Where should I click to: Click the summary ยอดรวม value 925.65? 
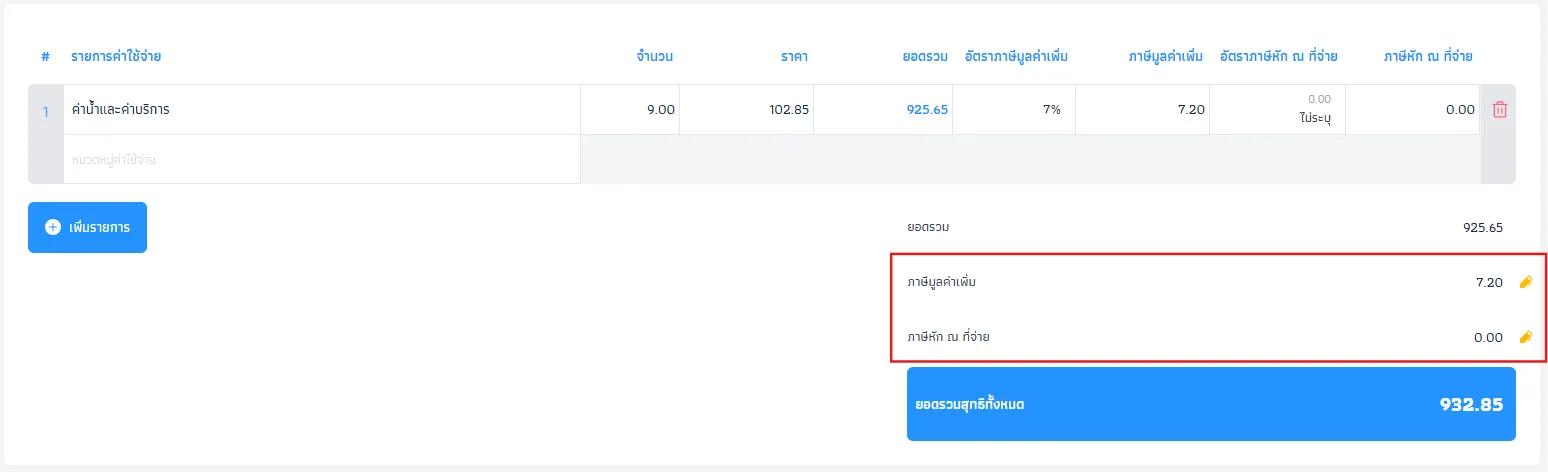[1482, 228]
